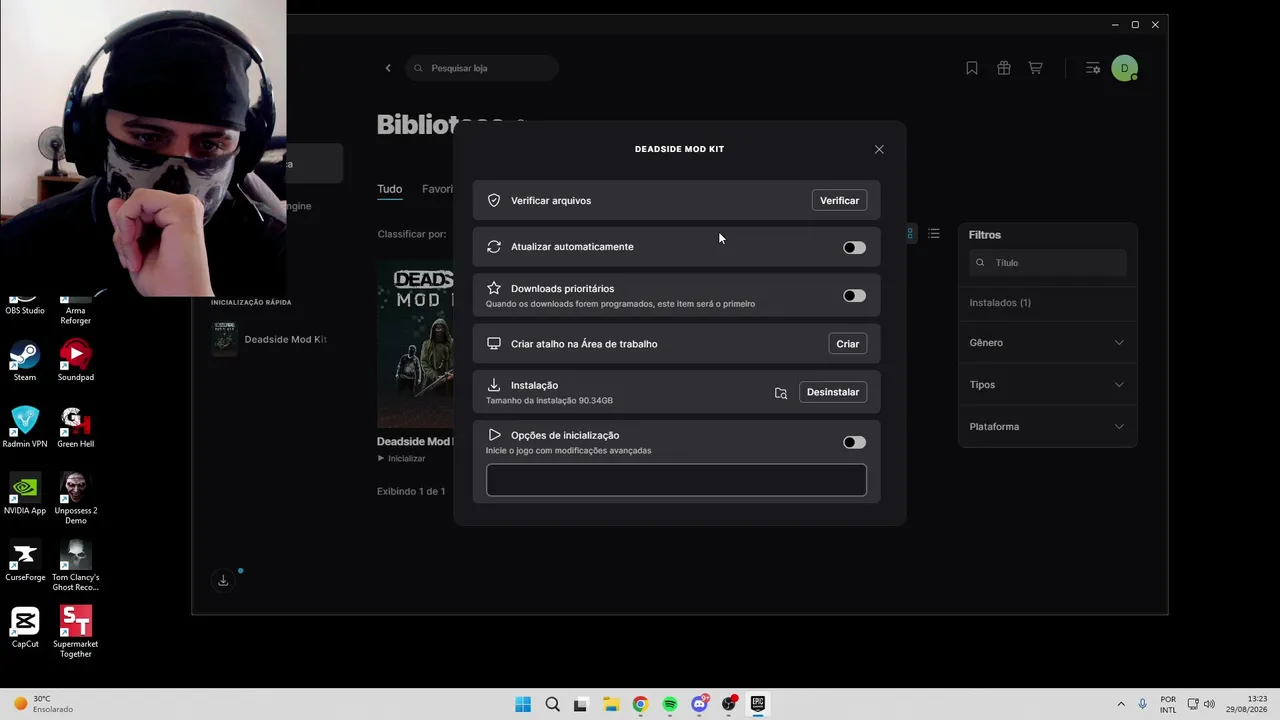Screen dimensions: 1280x720
Task: Close the Deadside Mod Kit dialog
Action: [879, 150]
